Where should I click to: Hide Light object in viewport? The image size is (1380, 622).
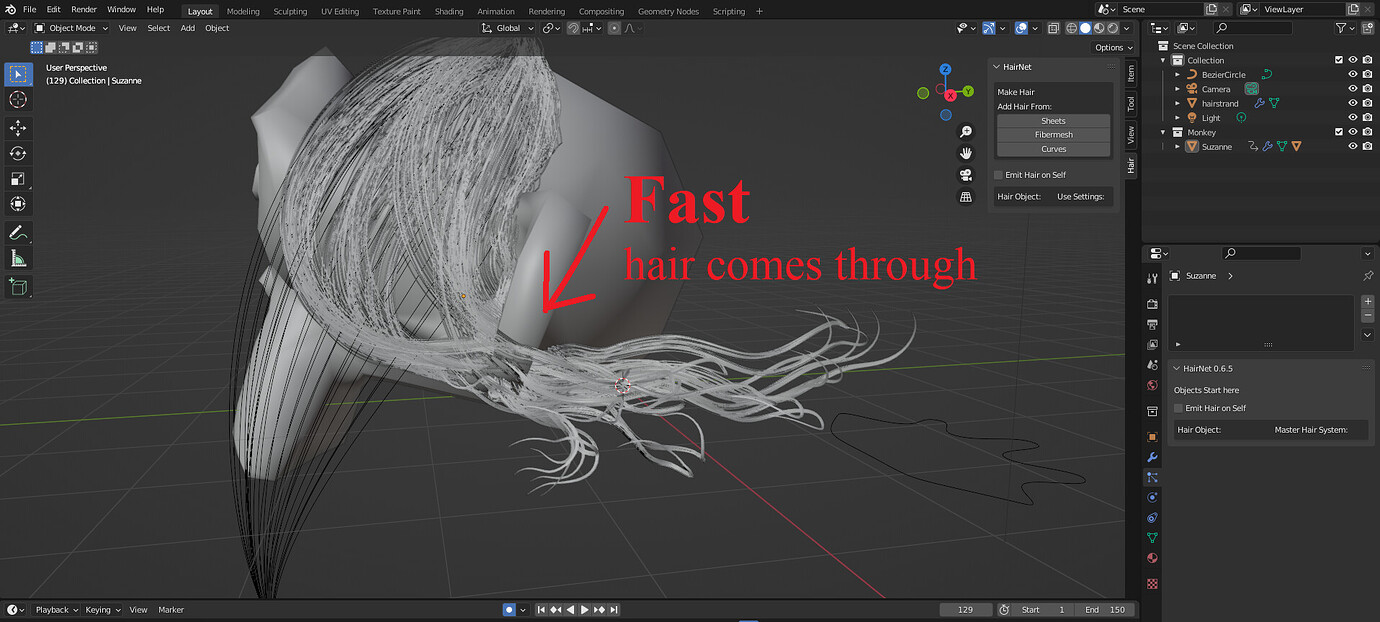tap(1353, 117)
